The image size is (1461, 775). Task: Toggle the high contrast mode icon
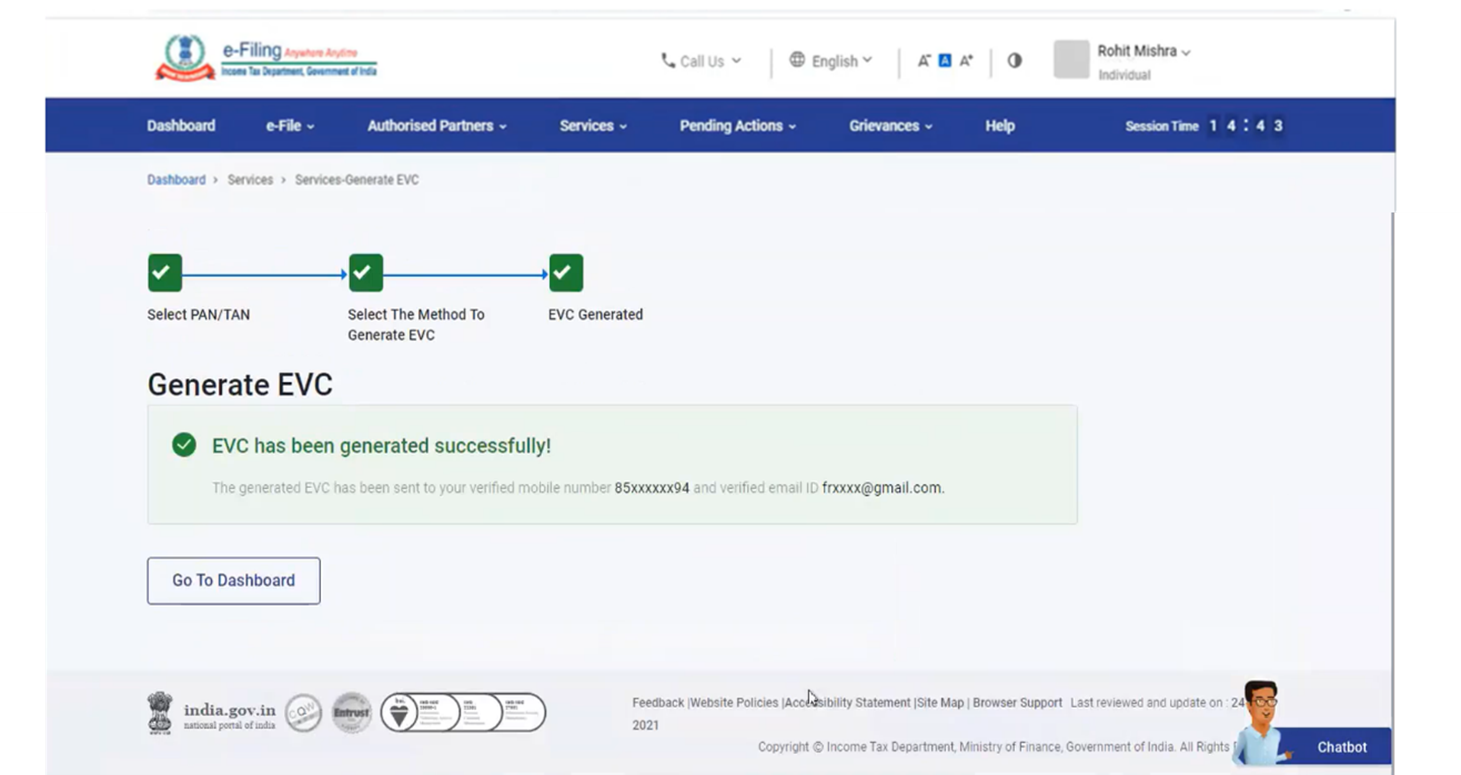point(1014,61)
